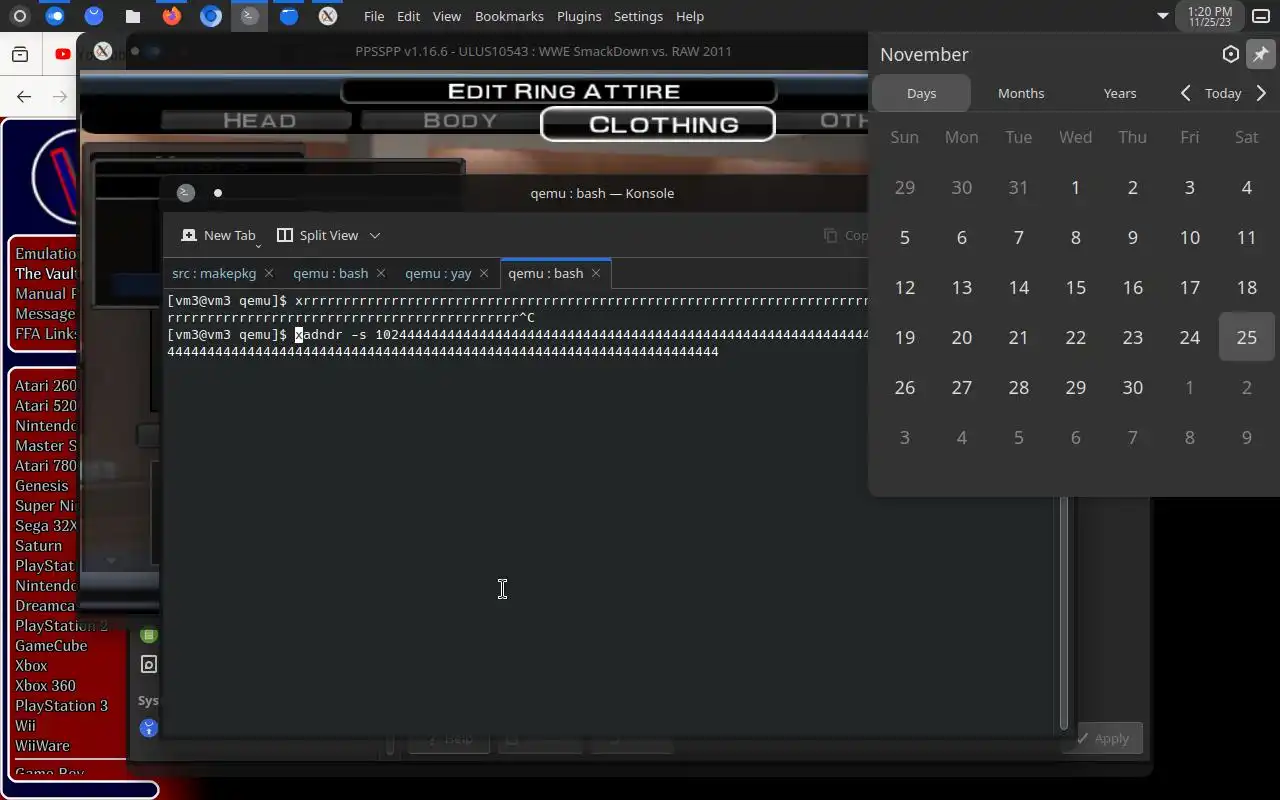Open the WiiWare link in the web sidebar
Viewport: 1280px width, 800px height.
tap(42, 745)
